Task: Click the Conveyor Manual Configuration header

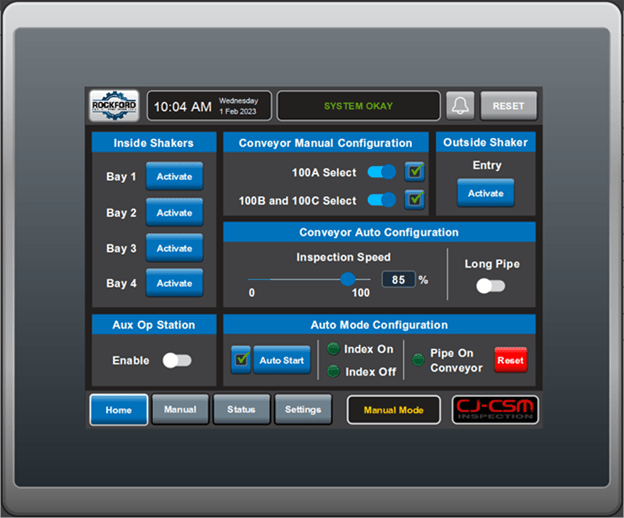Action: (326, 142)
